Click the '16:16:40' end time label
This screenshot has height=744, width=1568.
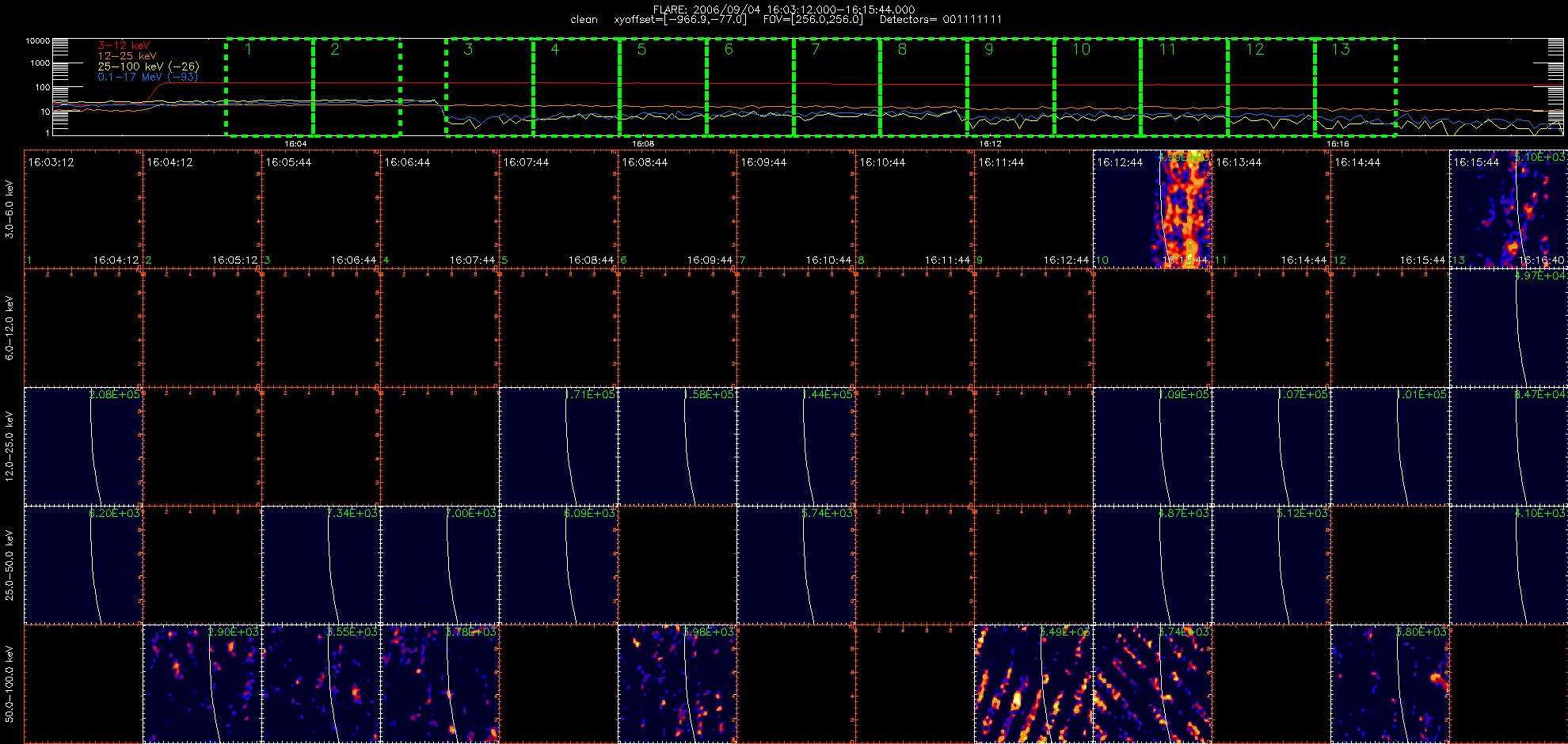point(1541,260)
